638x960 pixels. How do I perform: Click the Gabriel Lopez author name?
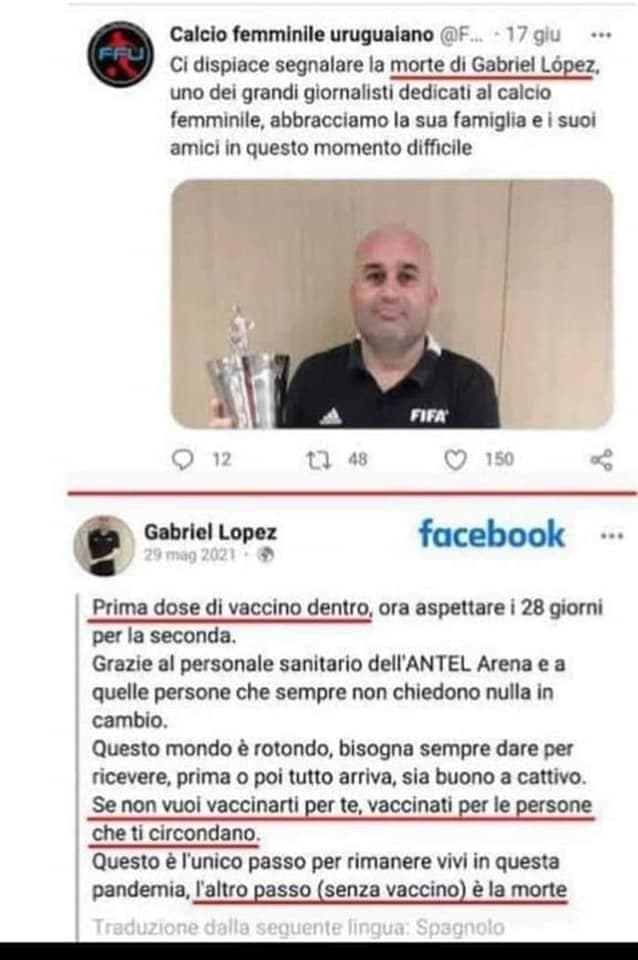click(210, 532)
